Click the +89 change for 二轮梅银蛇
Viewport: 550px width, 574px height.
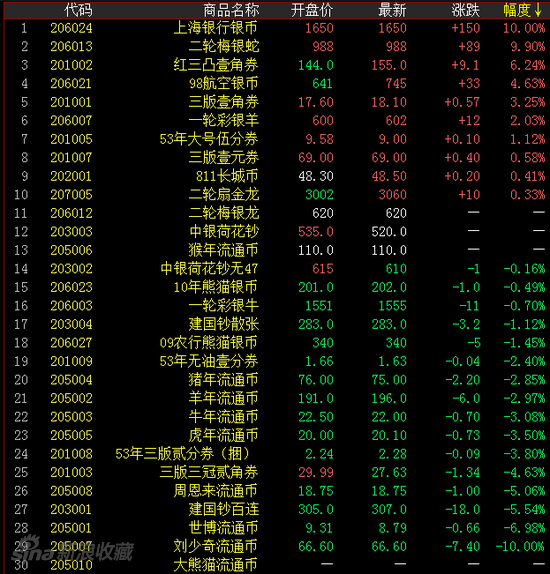coord(469,46)
